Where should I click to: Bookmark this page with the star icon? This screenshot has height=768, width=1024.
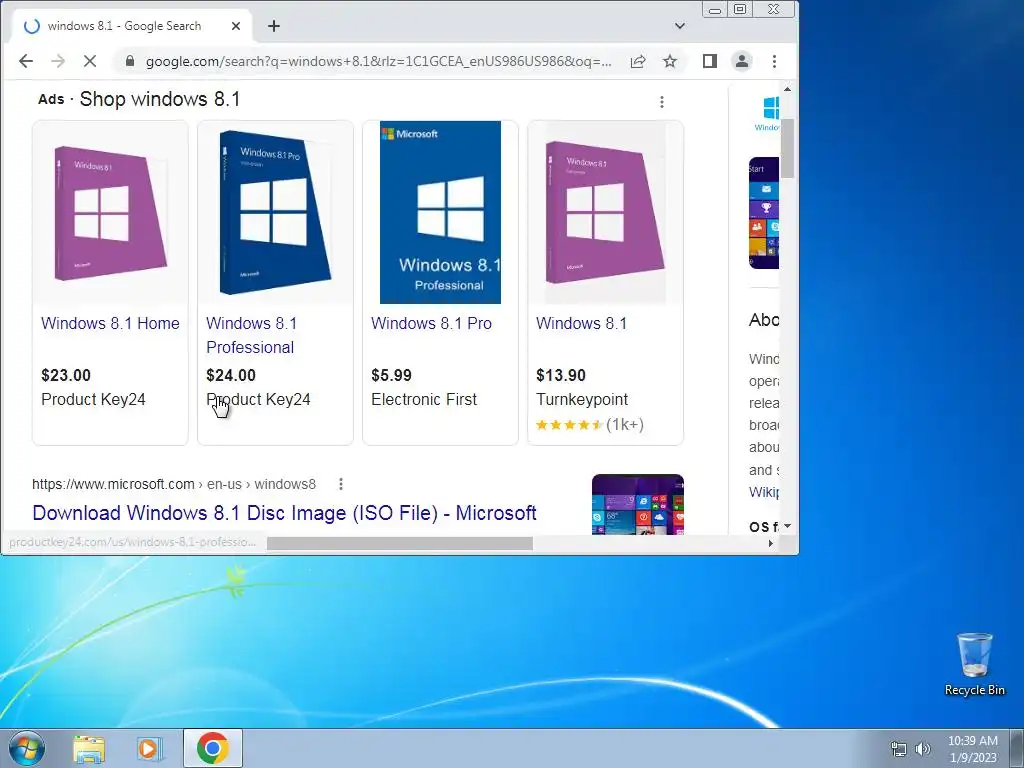(x=670, y=61)
